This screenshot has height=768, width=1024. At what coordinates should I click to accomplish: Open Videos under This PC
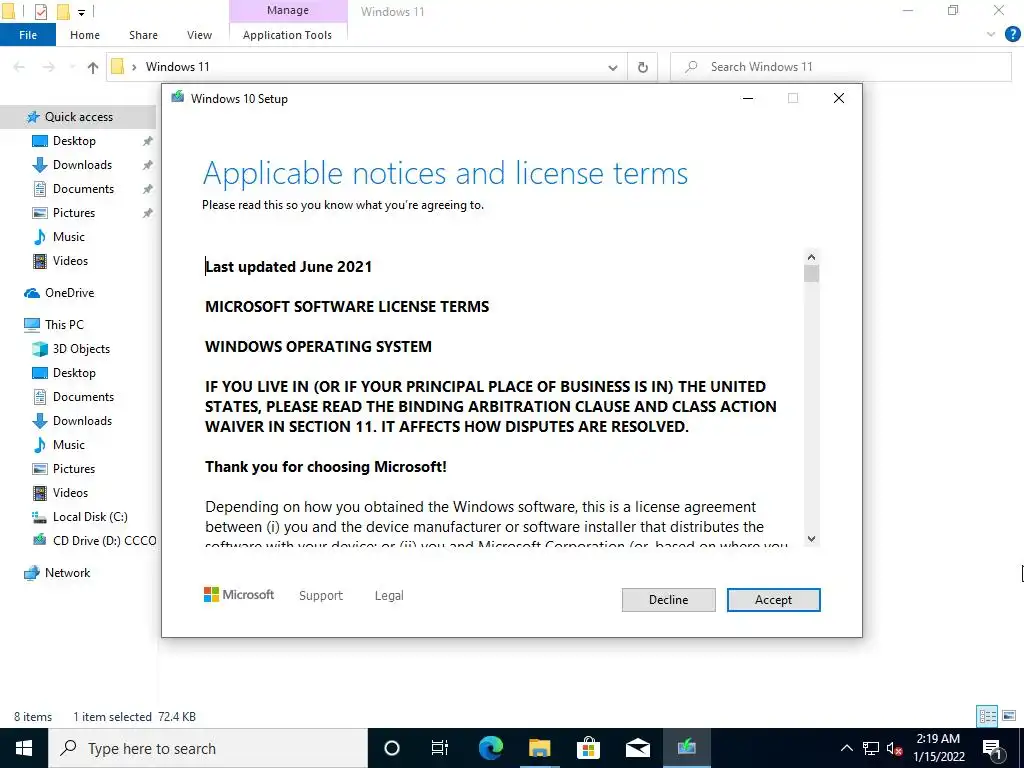(70, 492)
